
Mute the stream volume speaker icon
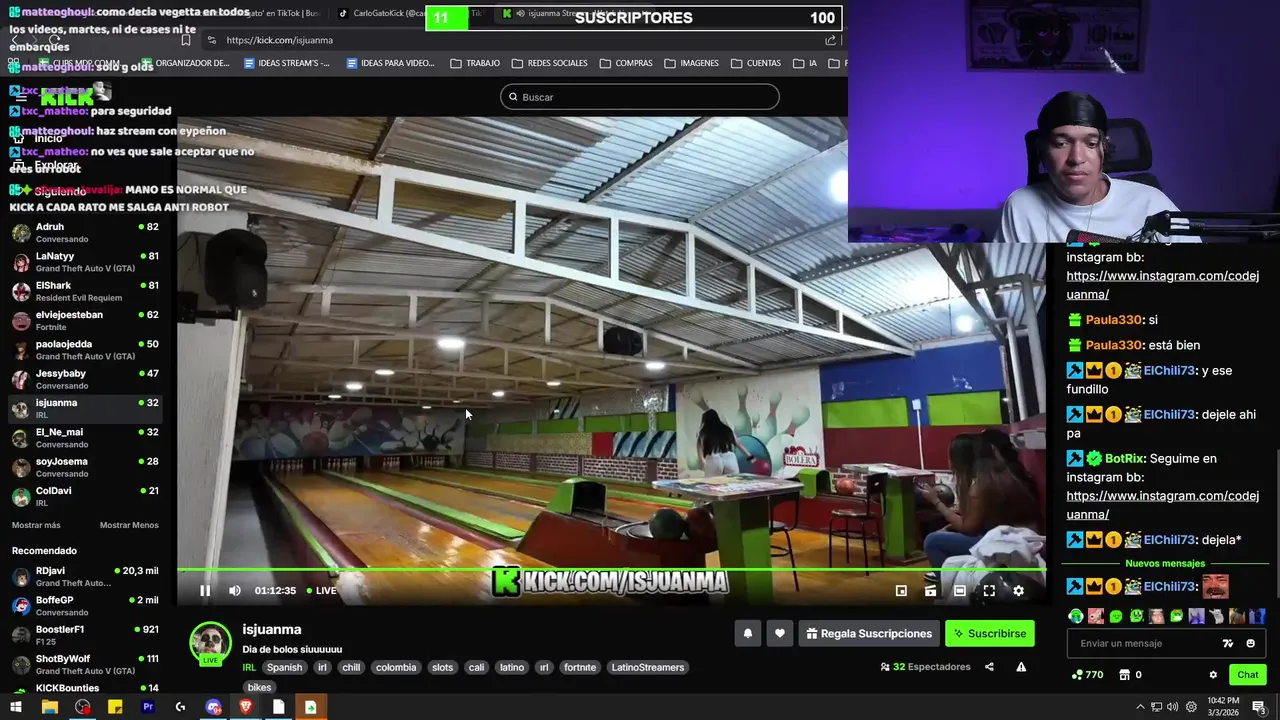(x=234, y=591)
